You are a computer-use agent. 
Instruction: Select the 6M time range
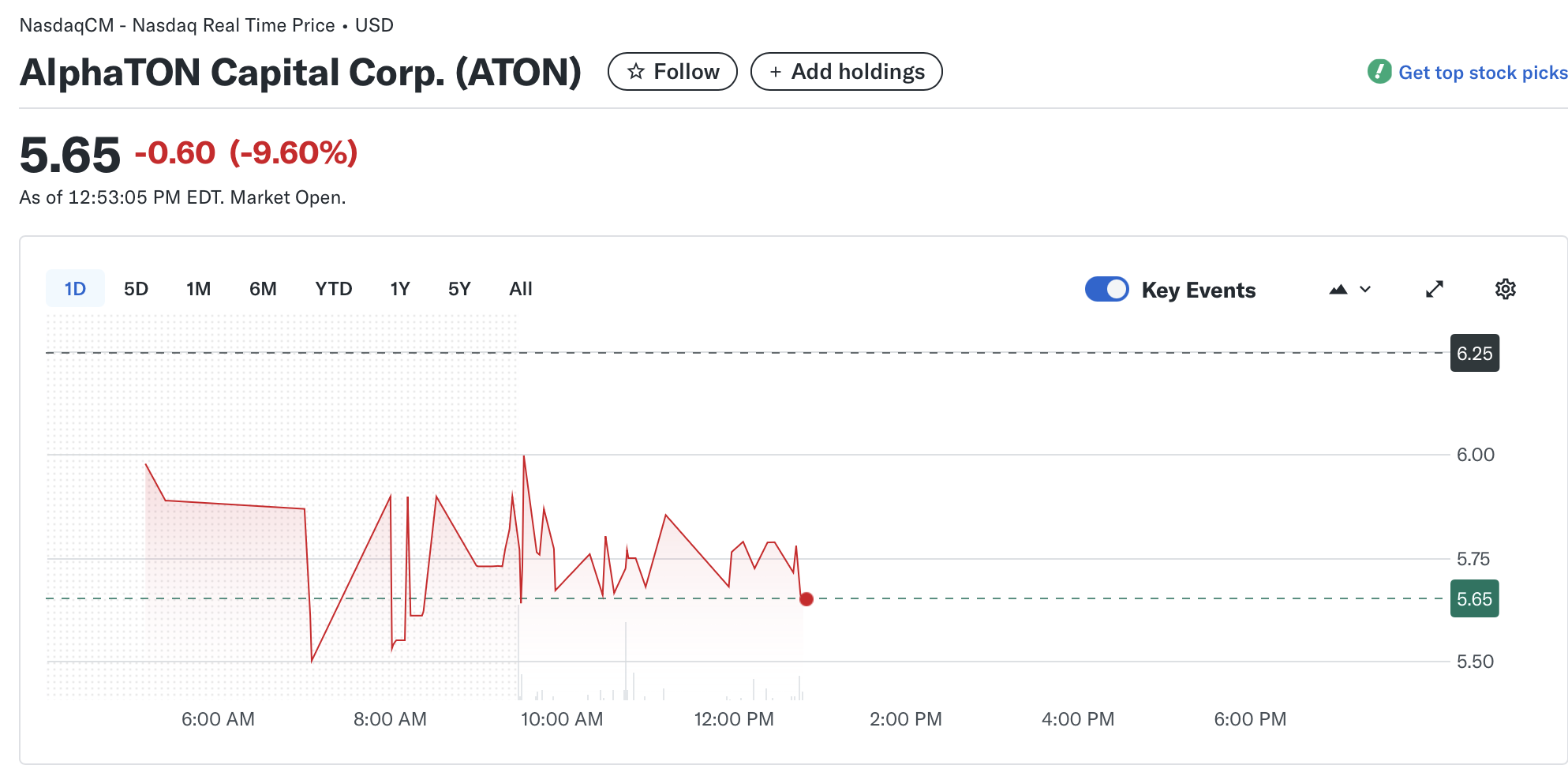click(x=263, y=289)
